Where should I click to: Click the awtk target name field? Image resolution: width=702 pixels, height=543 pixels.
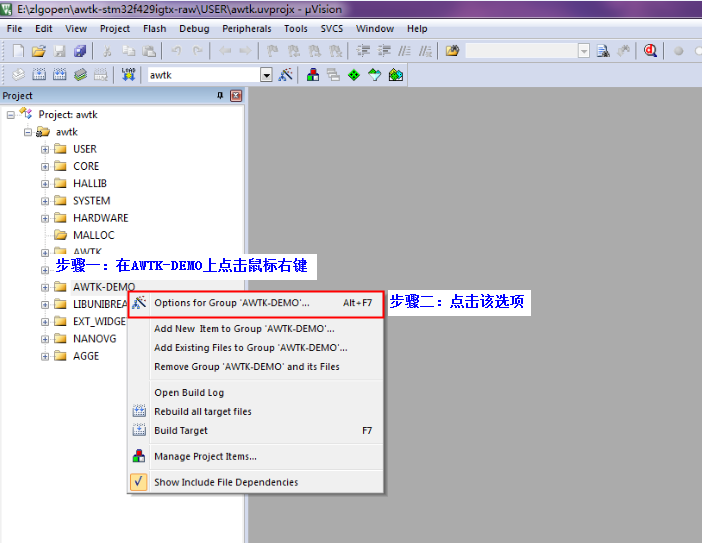click(204, 75)
